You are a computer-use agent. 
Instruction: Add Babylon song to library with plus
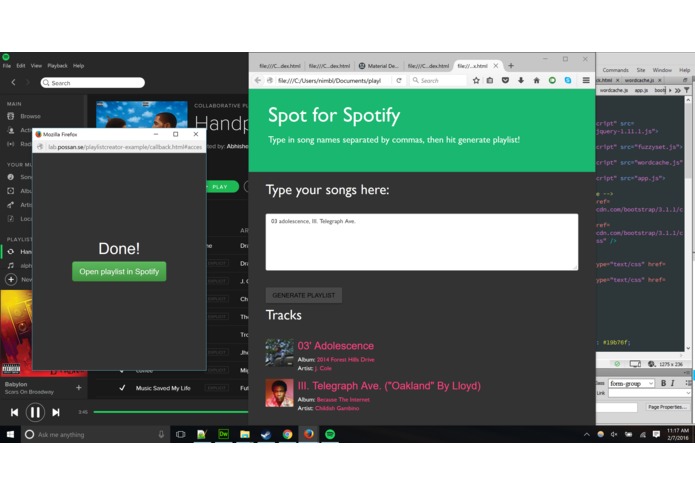coord(78,388)
